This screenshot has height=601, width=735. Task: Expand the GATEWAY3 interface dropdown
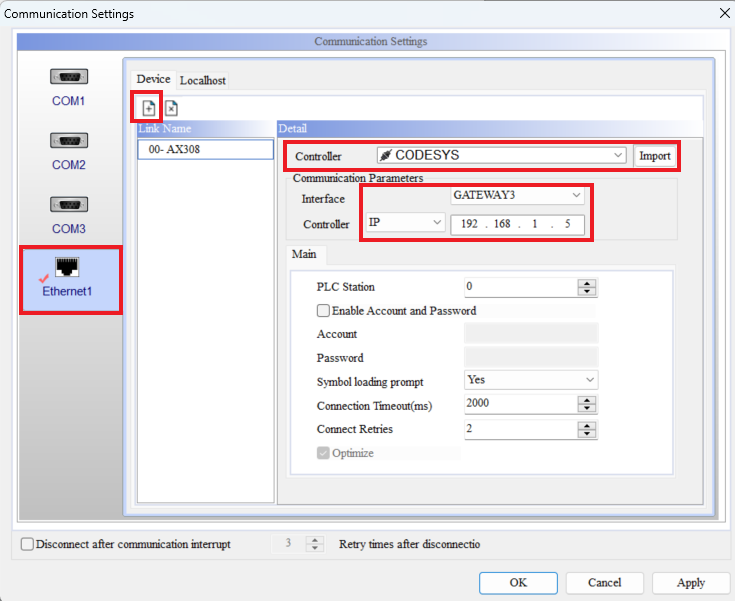(x=577, y=196)
